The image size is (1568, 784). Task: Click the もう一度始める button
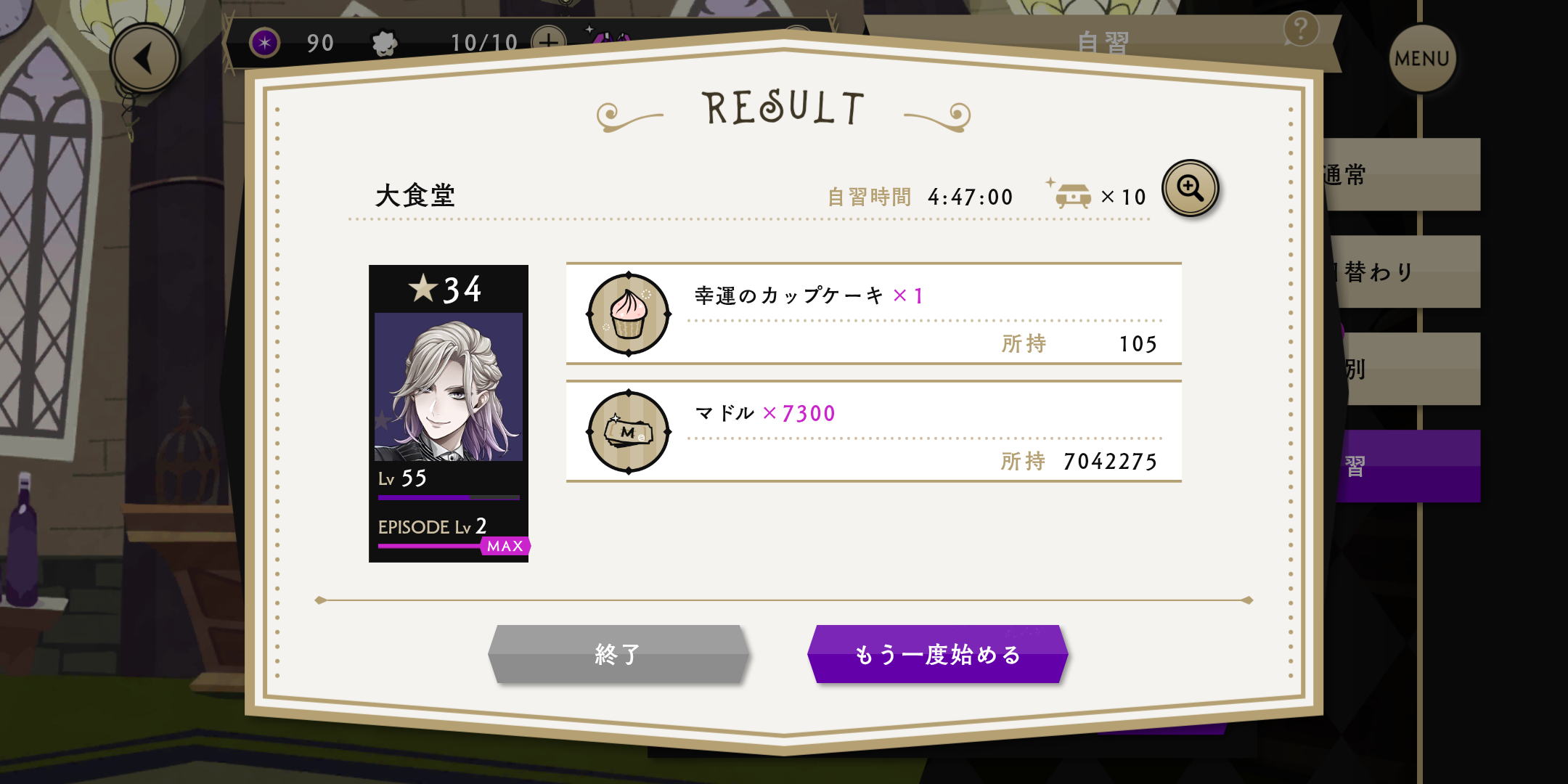pos(938,654)
